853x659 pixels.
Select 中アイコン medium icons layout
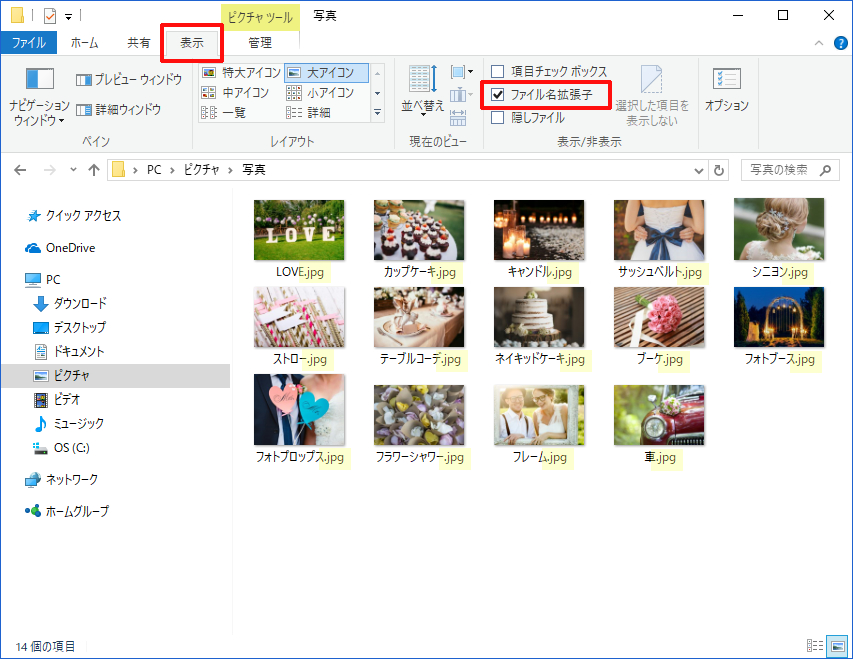(x=236, y=93)
